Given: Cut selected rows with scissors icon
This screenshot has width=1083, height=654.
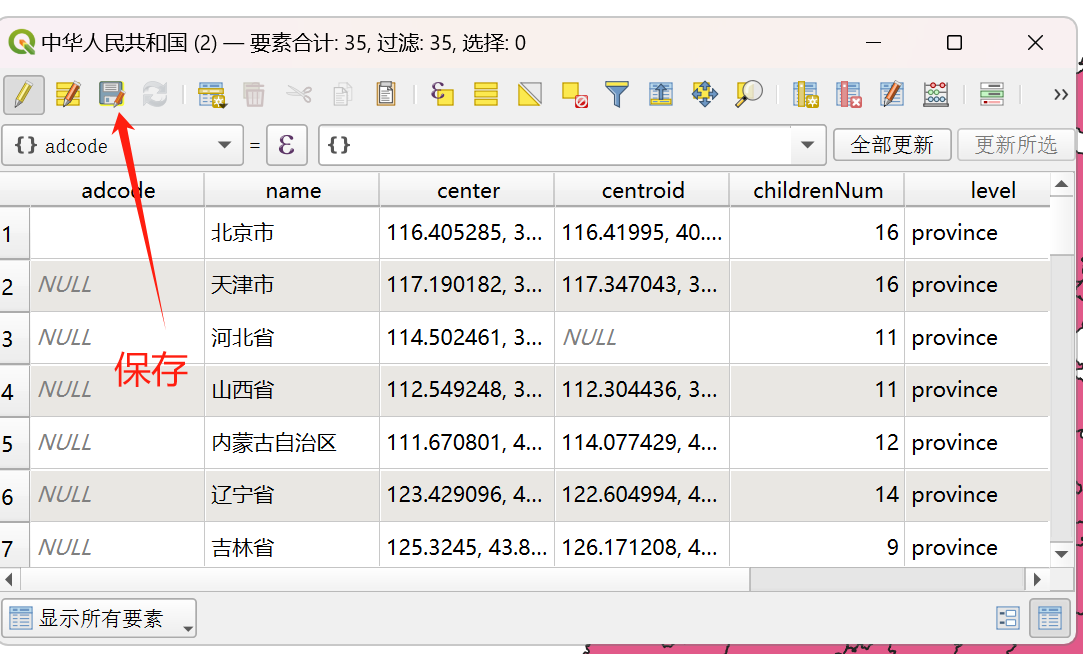Looking at the screenshot, I should pos(298,94).
